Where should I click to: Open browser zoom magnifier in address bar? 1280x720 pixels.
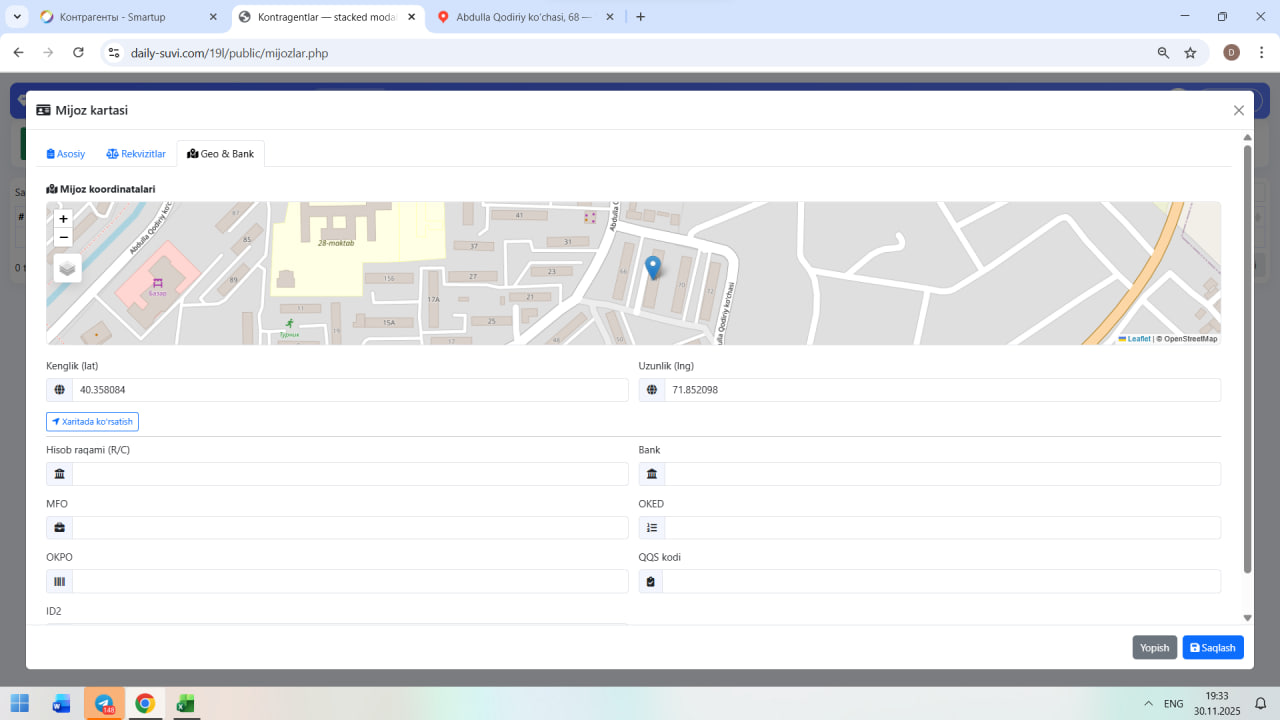click(x=1163, y=53)
